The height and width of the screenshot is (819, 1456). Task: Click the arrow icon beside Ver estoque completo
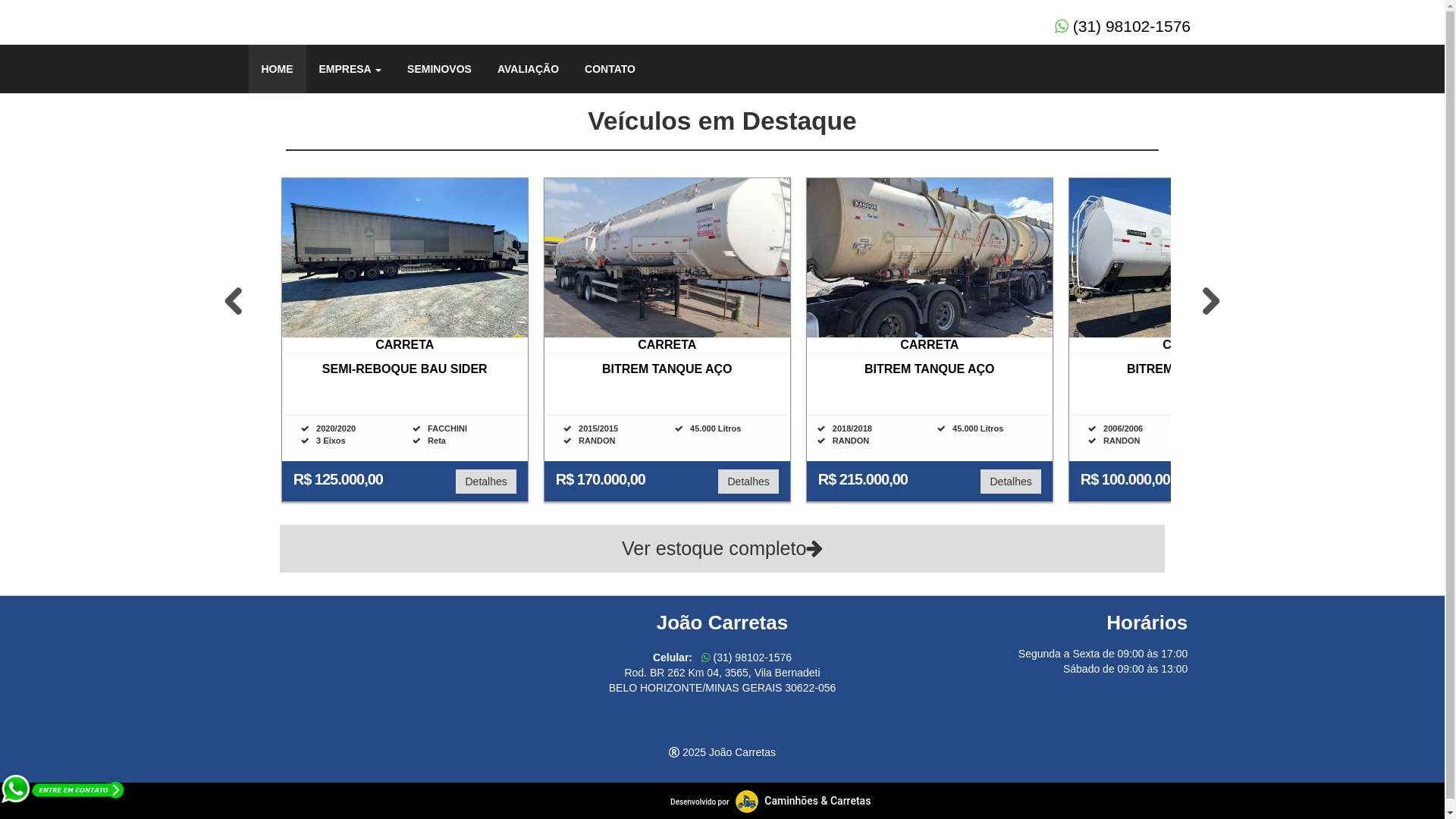814,549
